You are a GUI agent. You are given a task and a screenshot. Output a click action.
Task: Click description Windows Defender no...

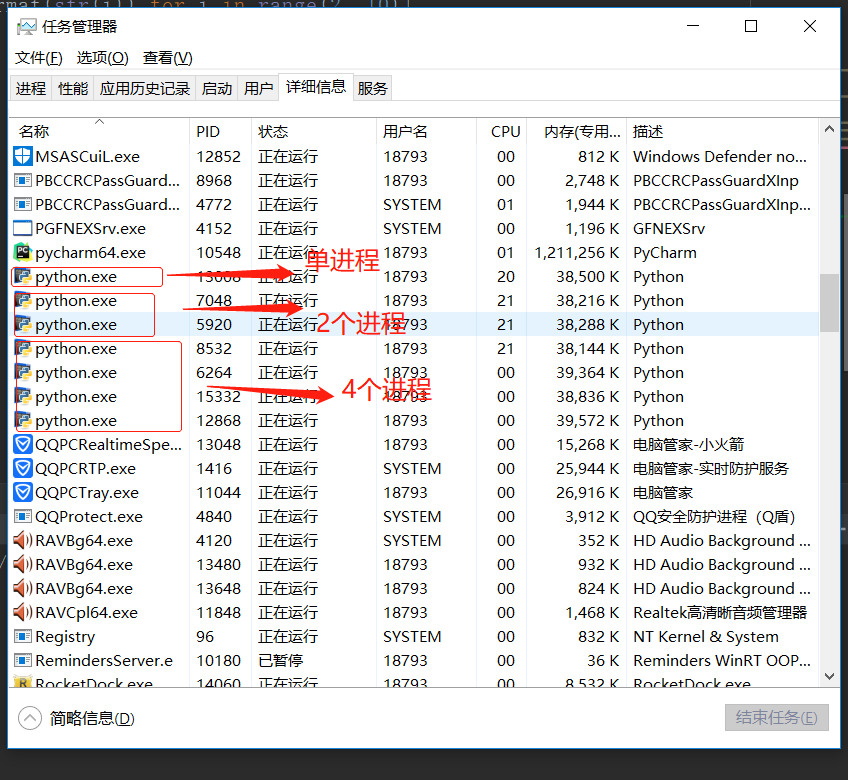[x=720, y=157]
